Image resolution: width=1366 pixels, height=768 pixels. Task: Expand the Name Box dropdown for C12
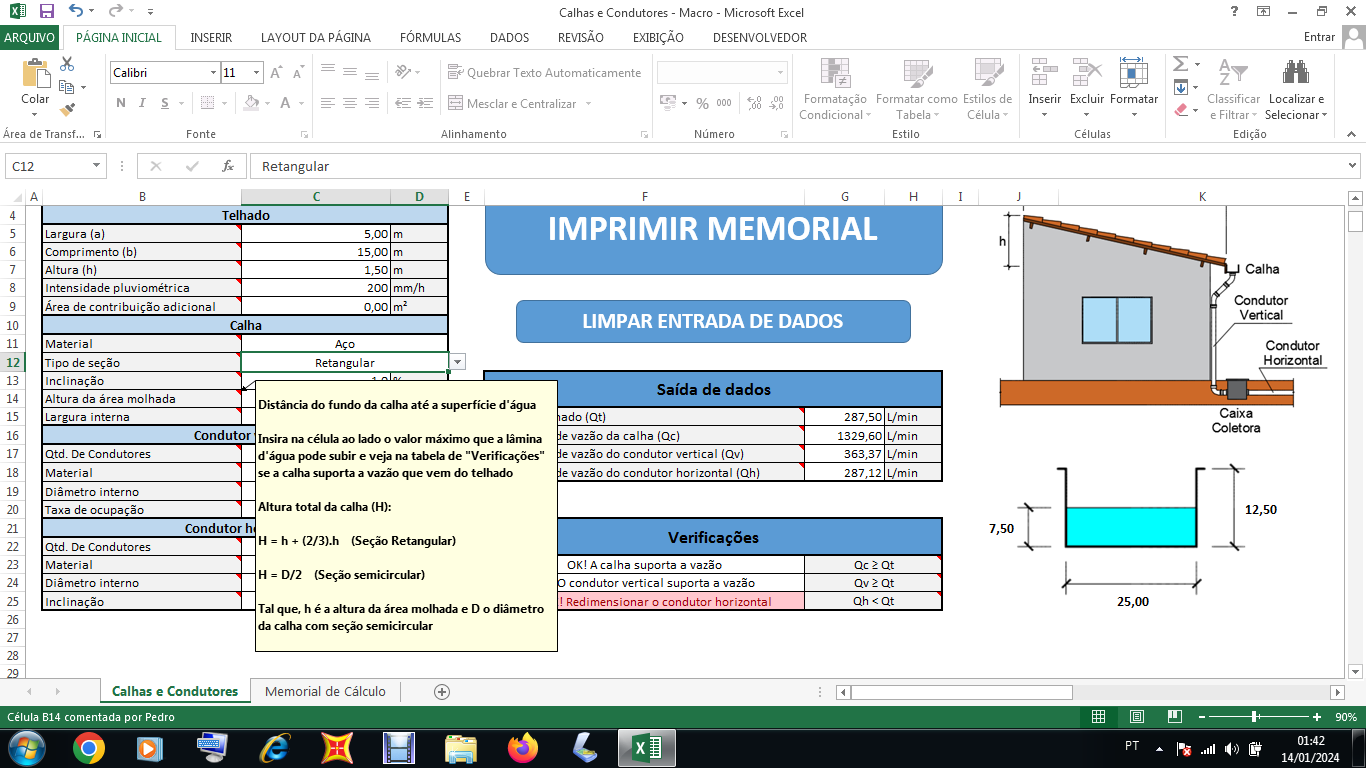click(x=96, y=166)
